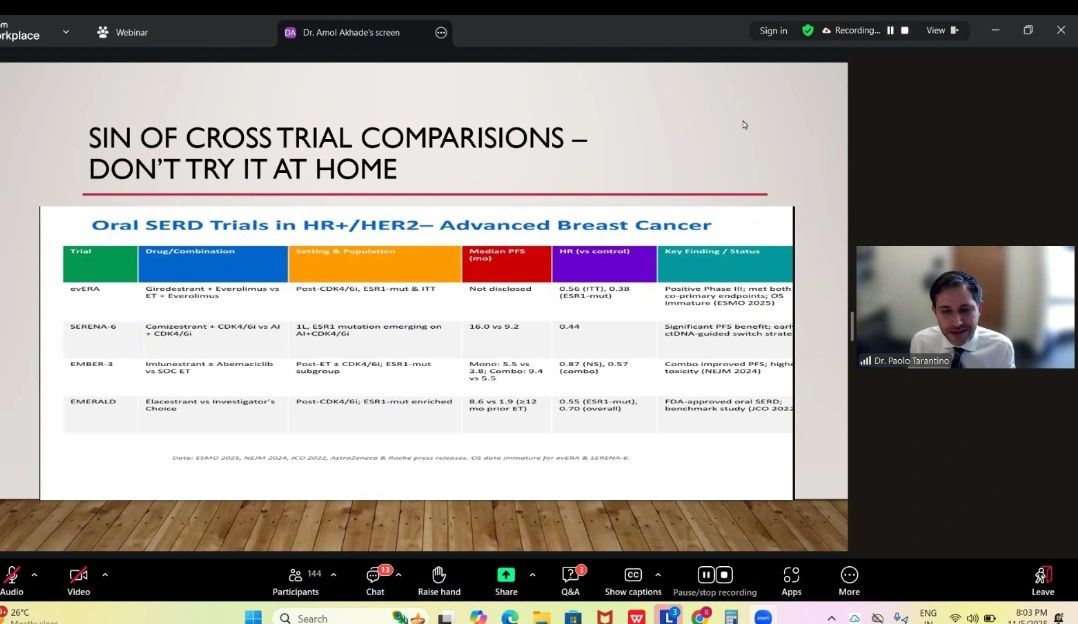Viewport: 1078px width, 624px height.
Task: Expand the participants options arrow
Action: (333, 575)
